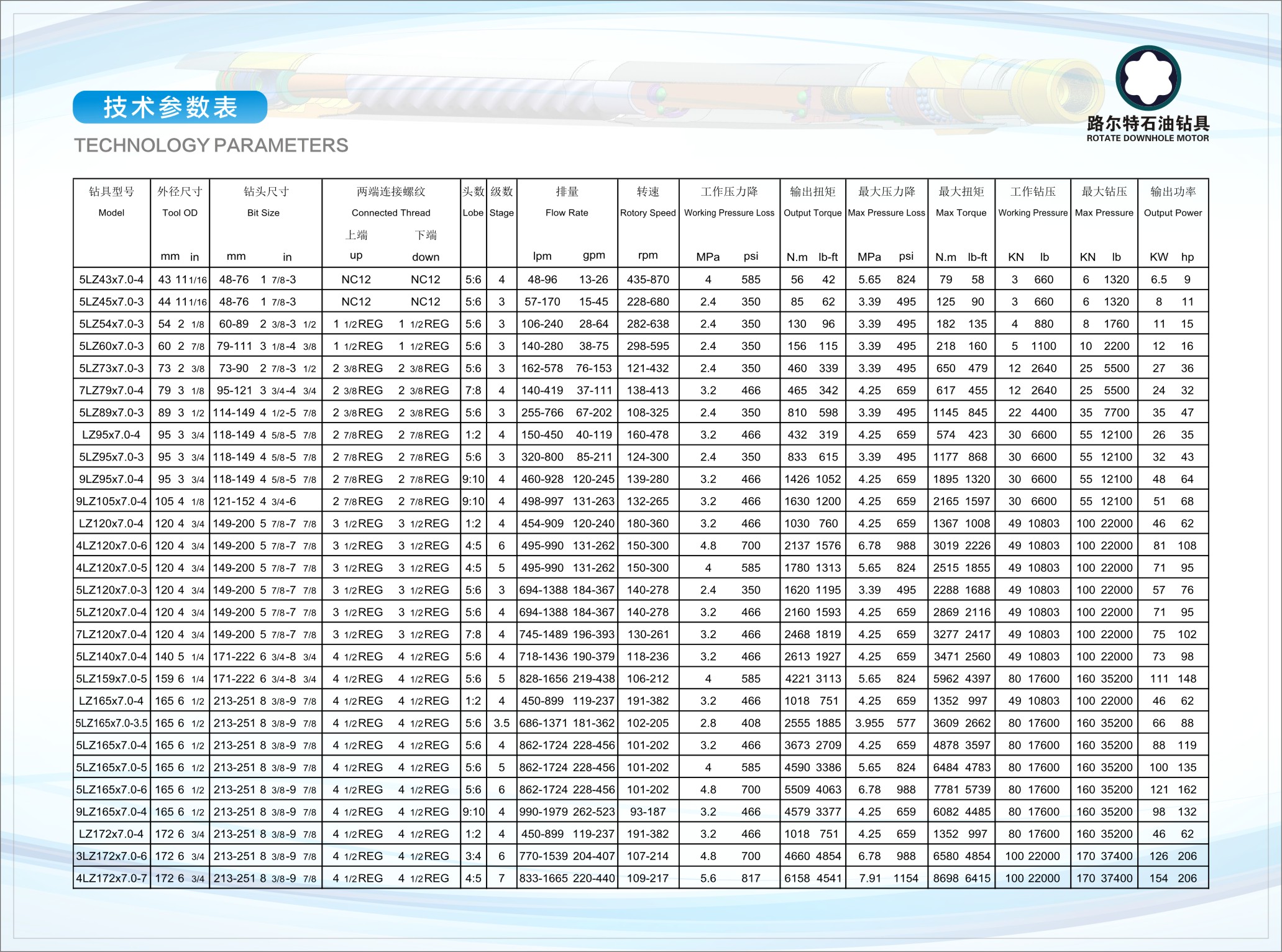Click model cell 5LZ165x7.0-3.5

tap(112, 723)
